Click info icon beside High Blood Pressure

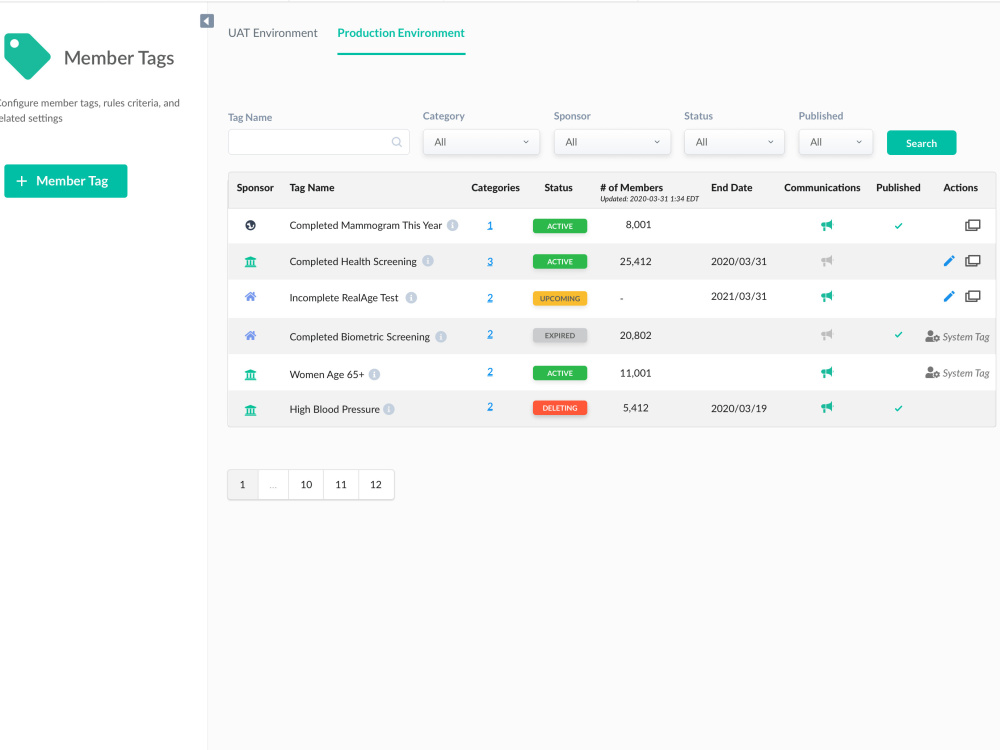[x=389, y=409]
